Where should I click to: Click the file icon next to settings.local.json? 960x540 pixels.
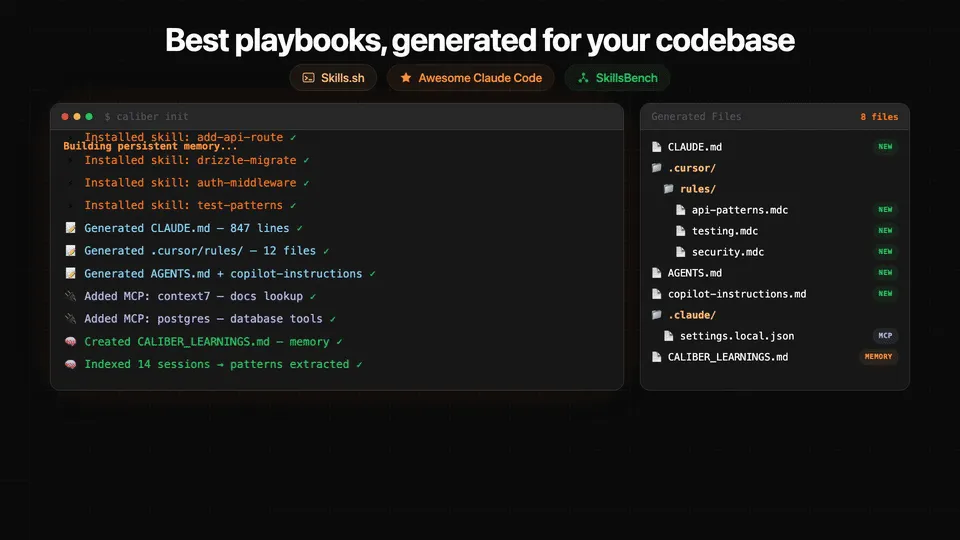(x=669, y=336)
